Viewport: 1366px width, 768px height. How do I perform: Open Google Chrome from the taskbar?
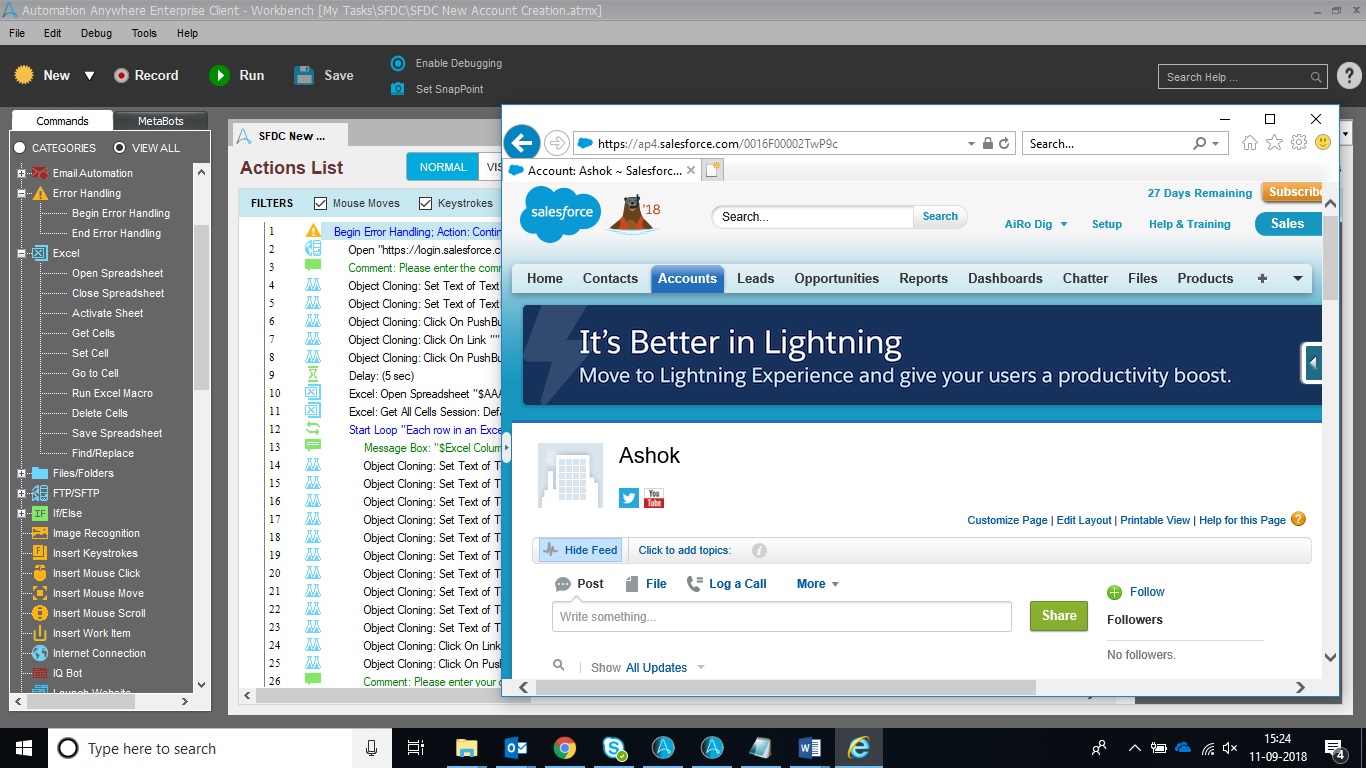tap(564, 748)
